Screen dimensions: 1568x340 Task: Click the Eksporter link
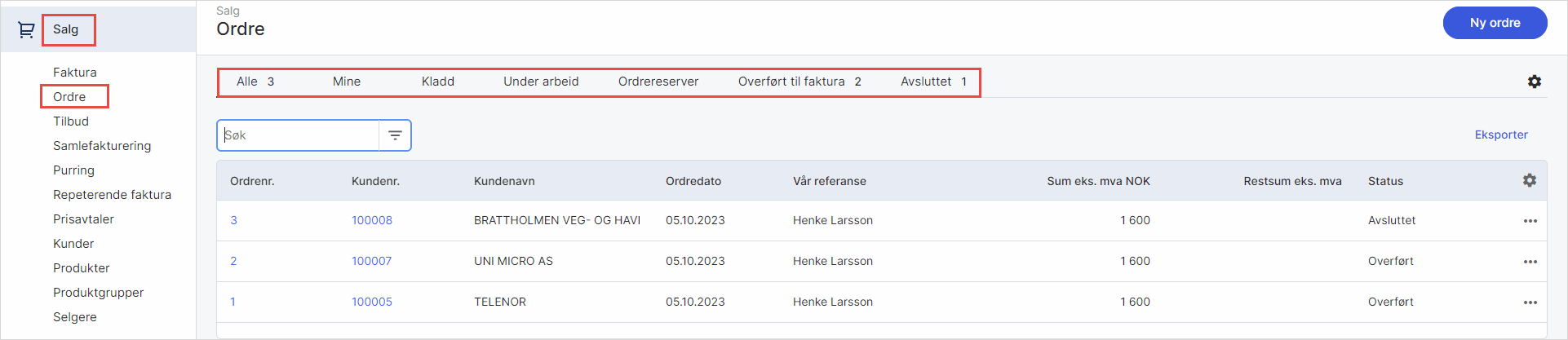pyautogui.click(x=1500, y=135)
